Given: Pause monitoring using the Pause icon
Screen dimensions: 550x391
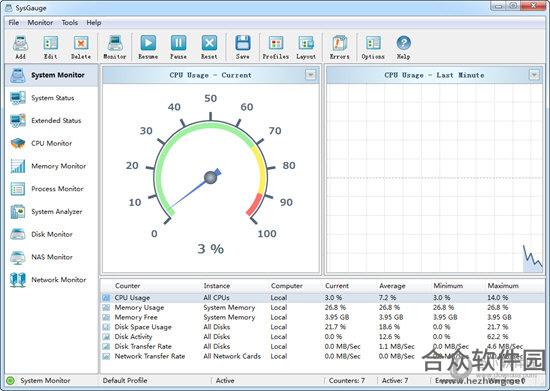Looking at the screenshot, I should click(178, 47).
